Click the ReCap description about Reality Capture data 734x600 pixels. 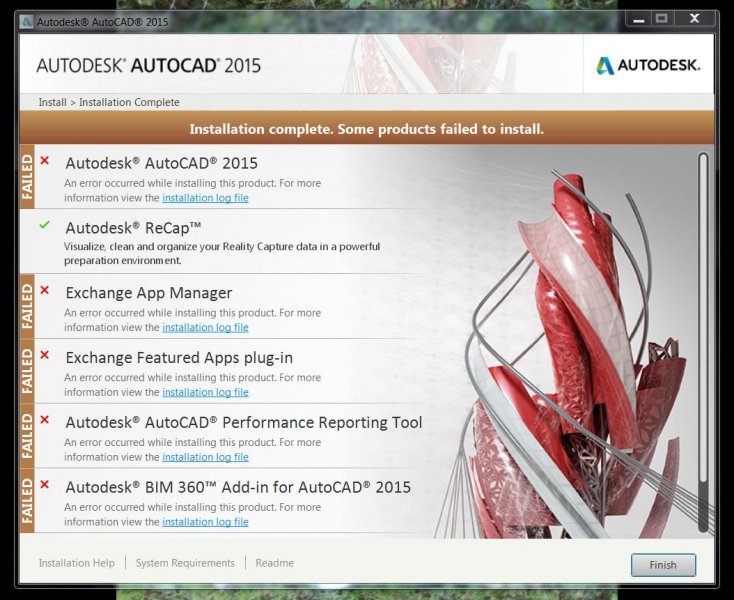click(x=222, y=253)
